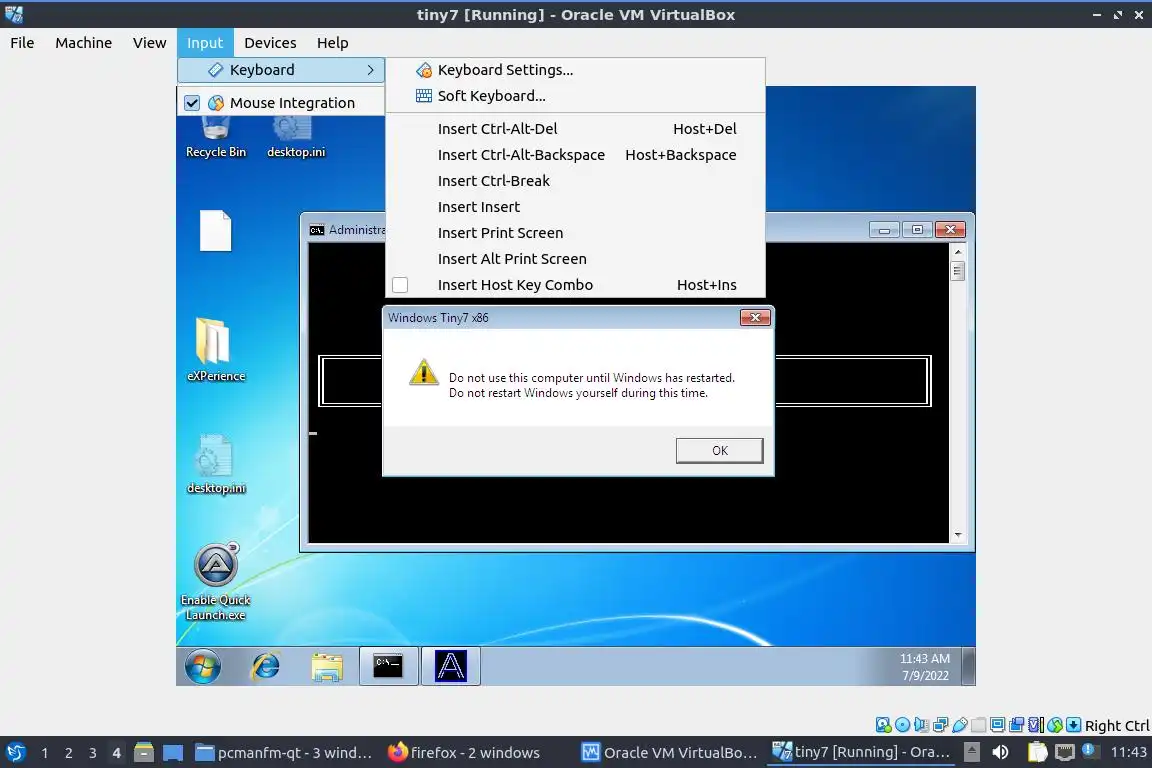This screenshot has height=768, width=1152.
Task: Click OK in the Windows Tiny7 dialog
Action: click(719, 451)
